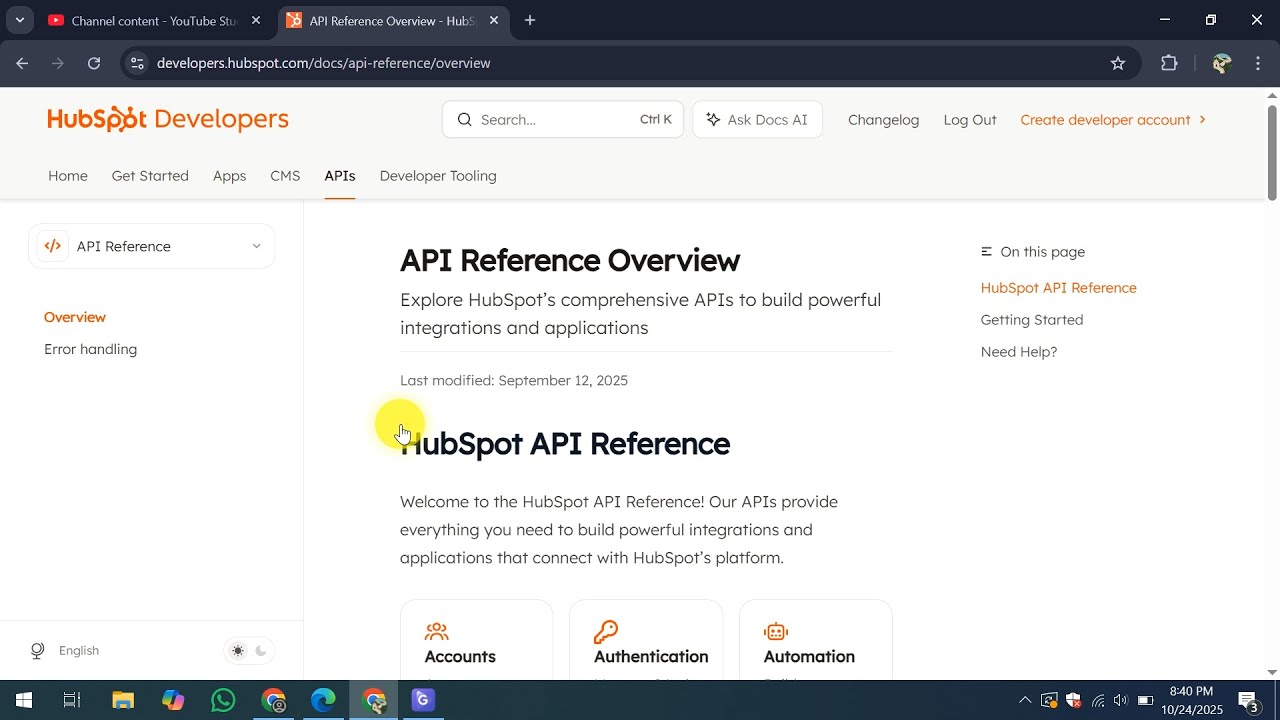
Task: Close the API Reference Overview tab
Action: pos(494,20)
